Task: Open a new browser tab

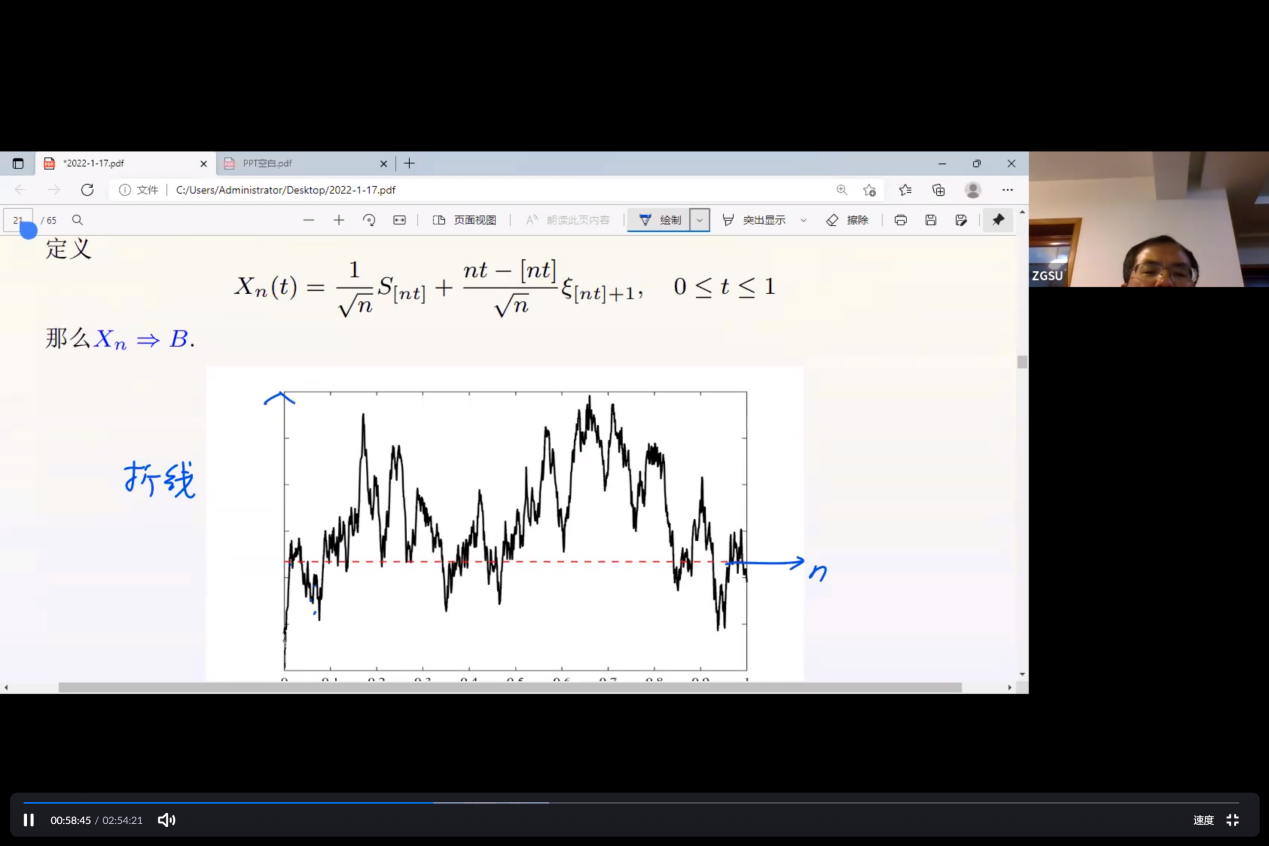Action: pyautogui.click(x=409, y=163)
